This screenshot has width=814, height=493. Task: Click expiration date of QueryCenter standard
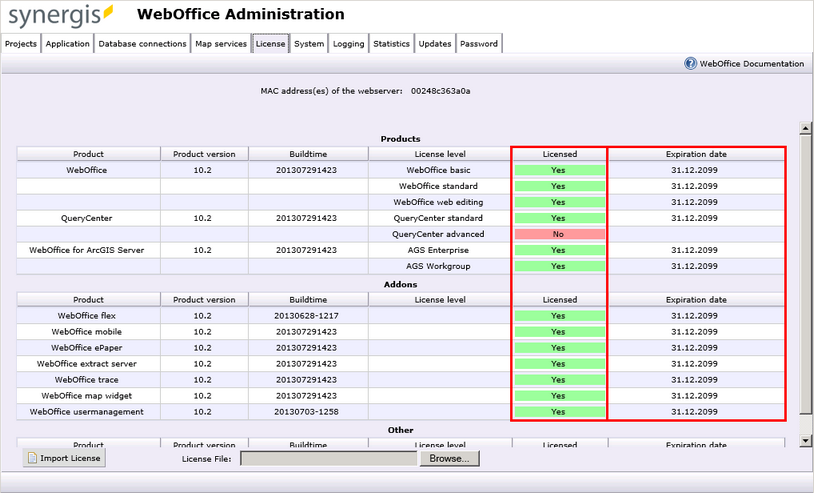click(x=695, y=218)
